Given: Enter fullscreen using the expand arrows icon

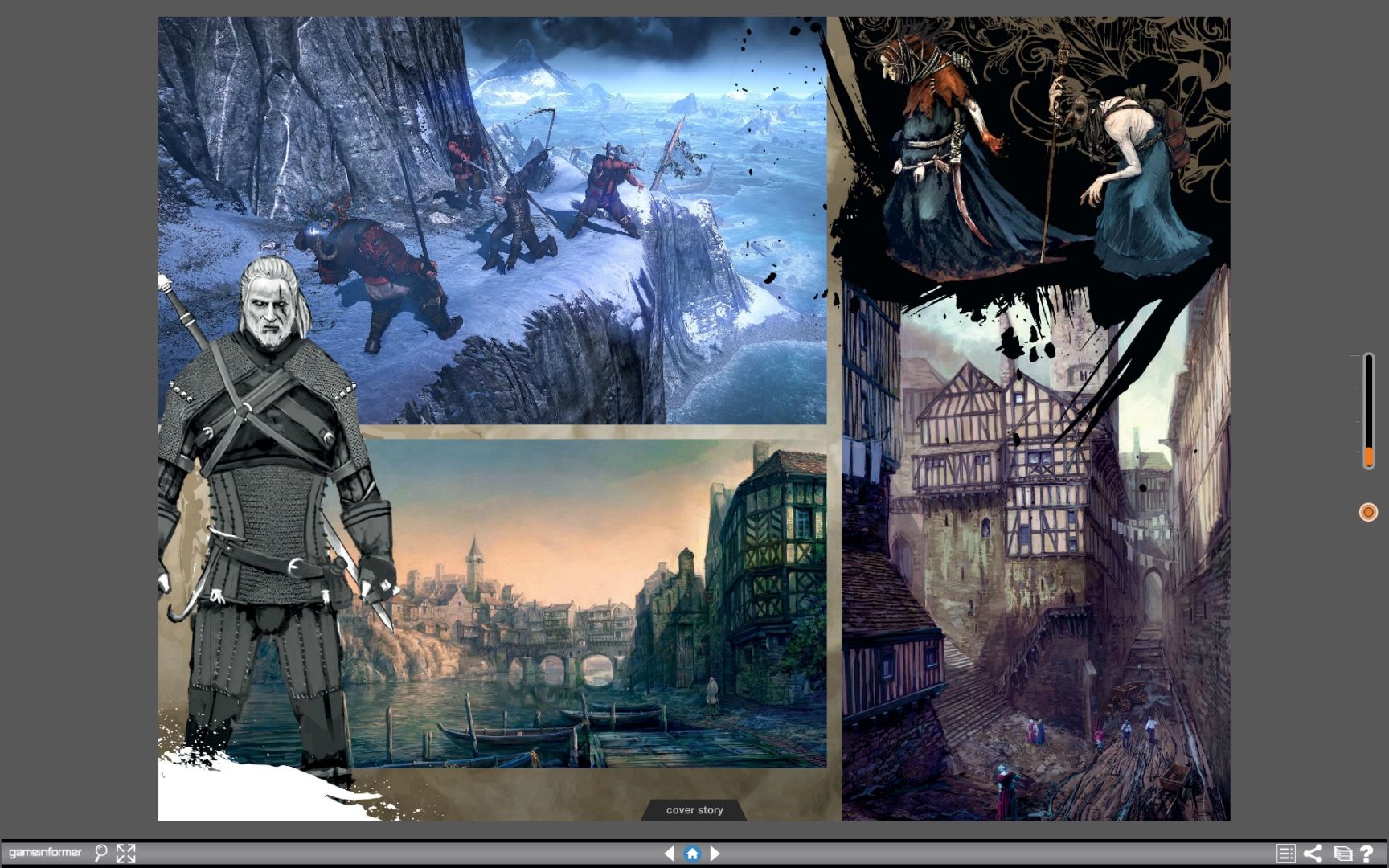Looking at the screenshot, I should pos(125,852).
